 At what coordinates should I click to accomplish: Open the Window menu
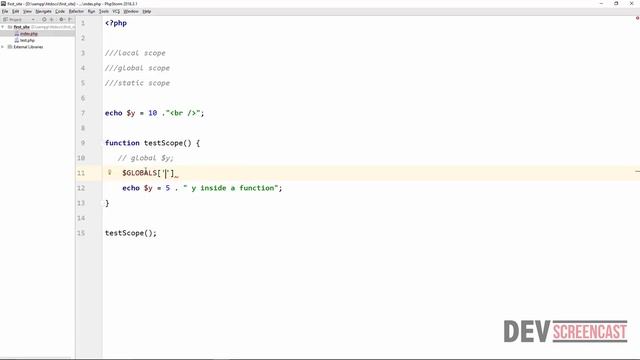pyautogui.click(x=131, y=11)
